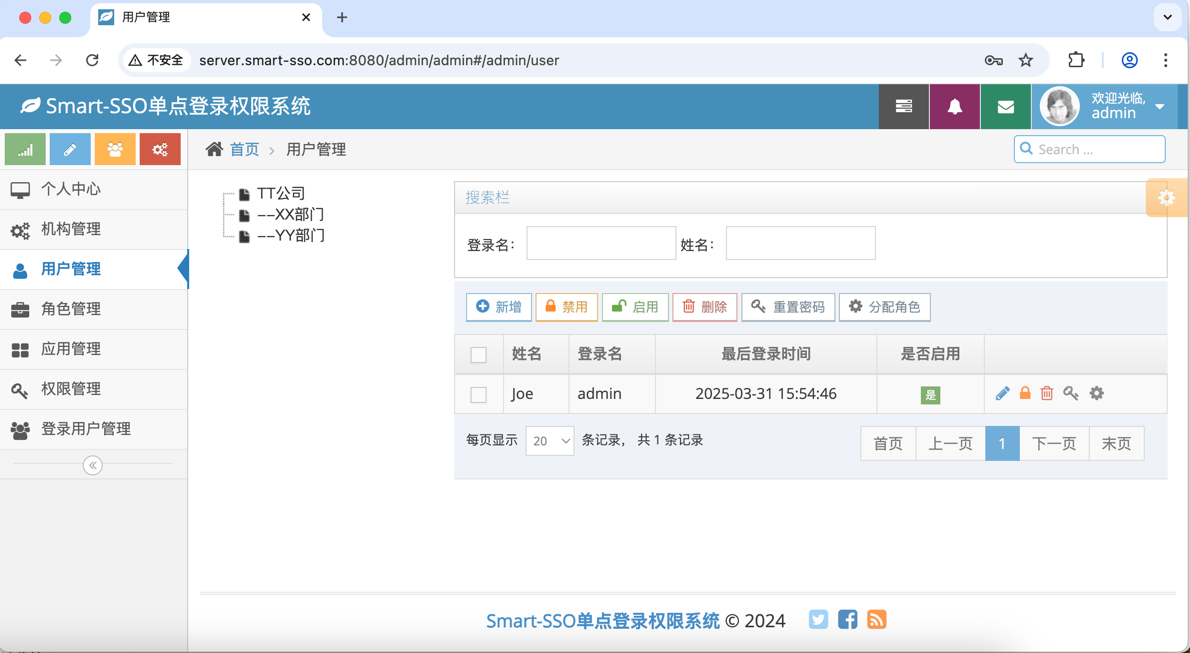
Task: Click the pencil edit icon in Joe's row
Action: [x=1003, y=393]
